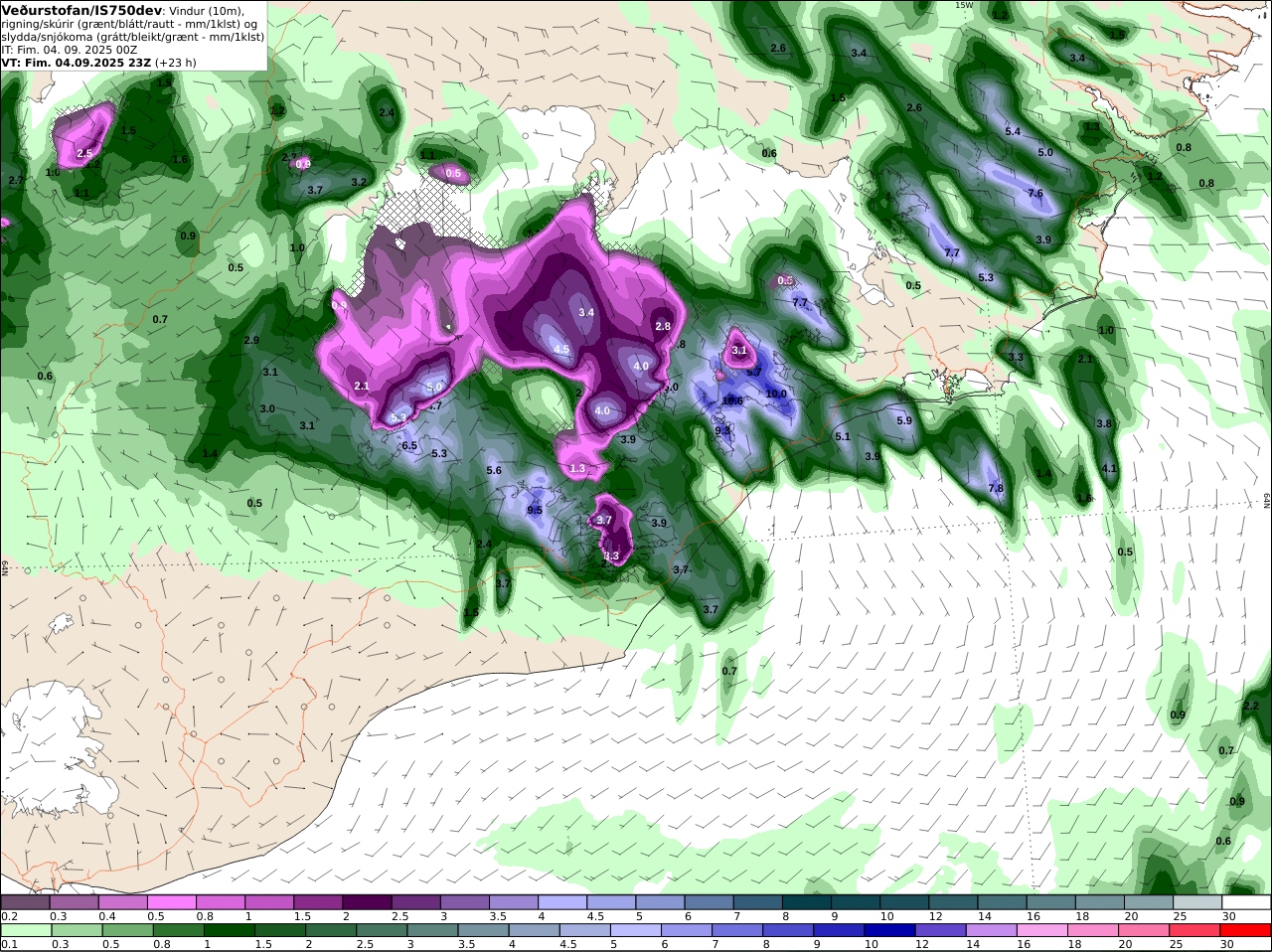Click the '5.4' precipitation value on the map

[1013, 132]
